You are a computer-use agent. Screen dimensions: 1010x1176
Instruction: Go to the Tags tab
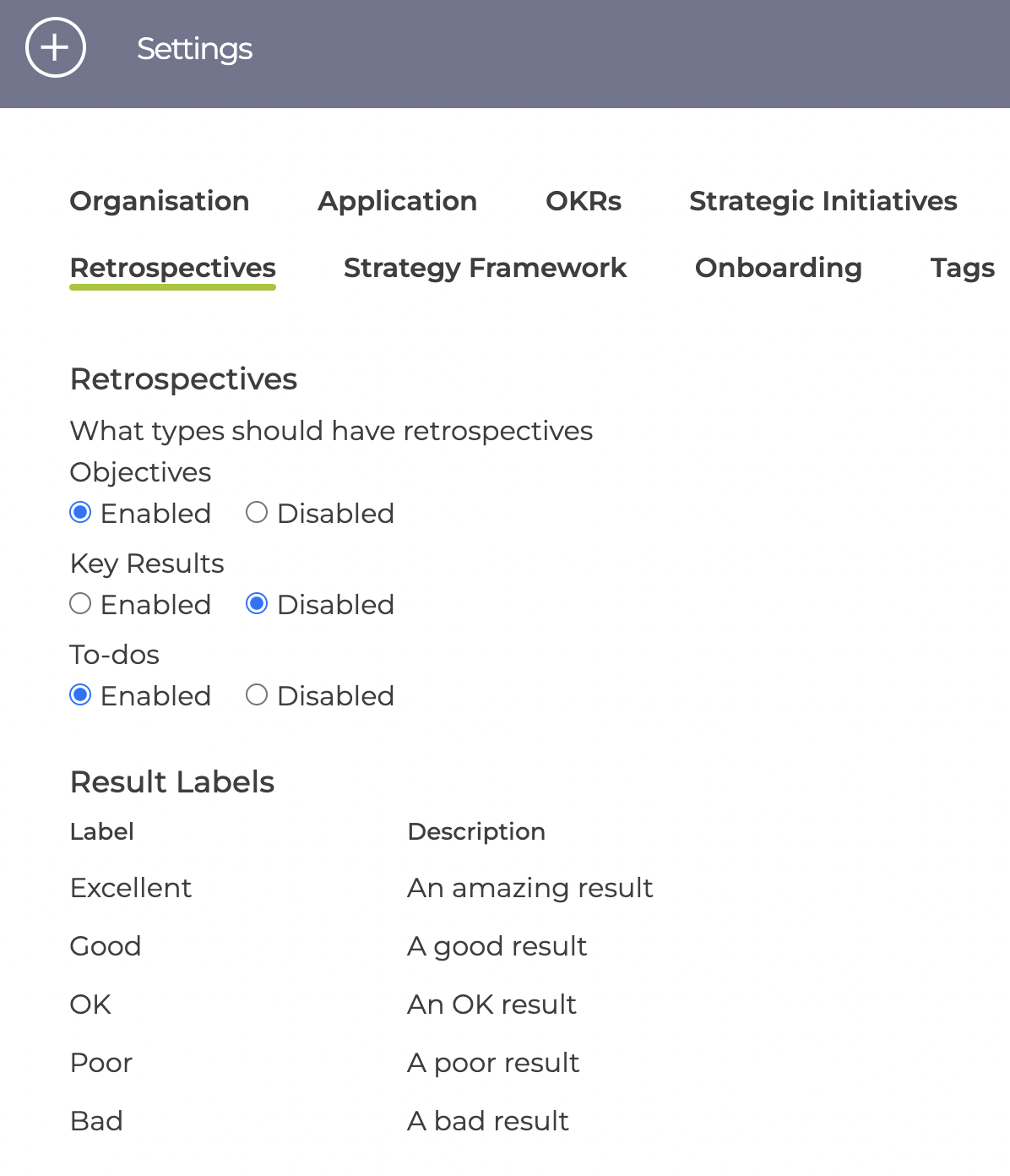pyautogui.click(x=963, y=268)
